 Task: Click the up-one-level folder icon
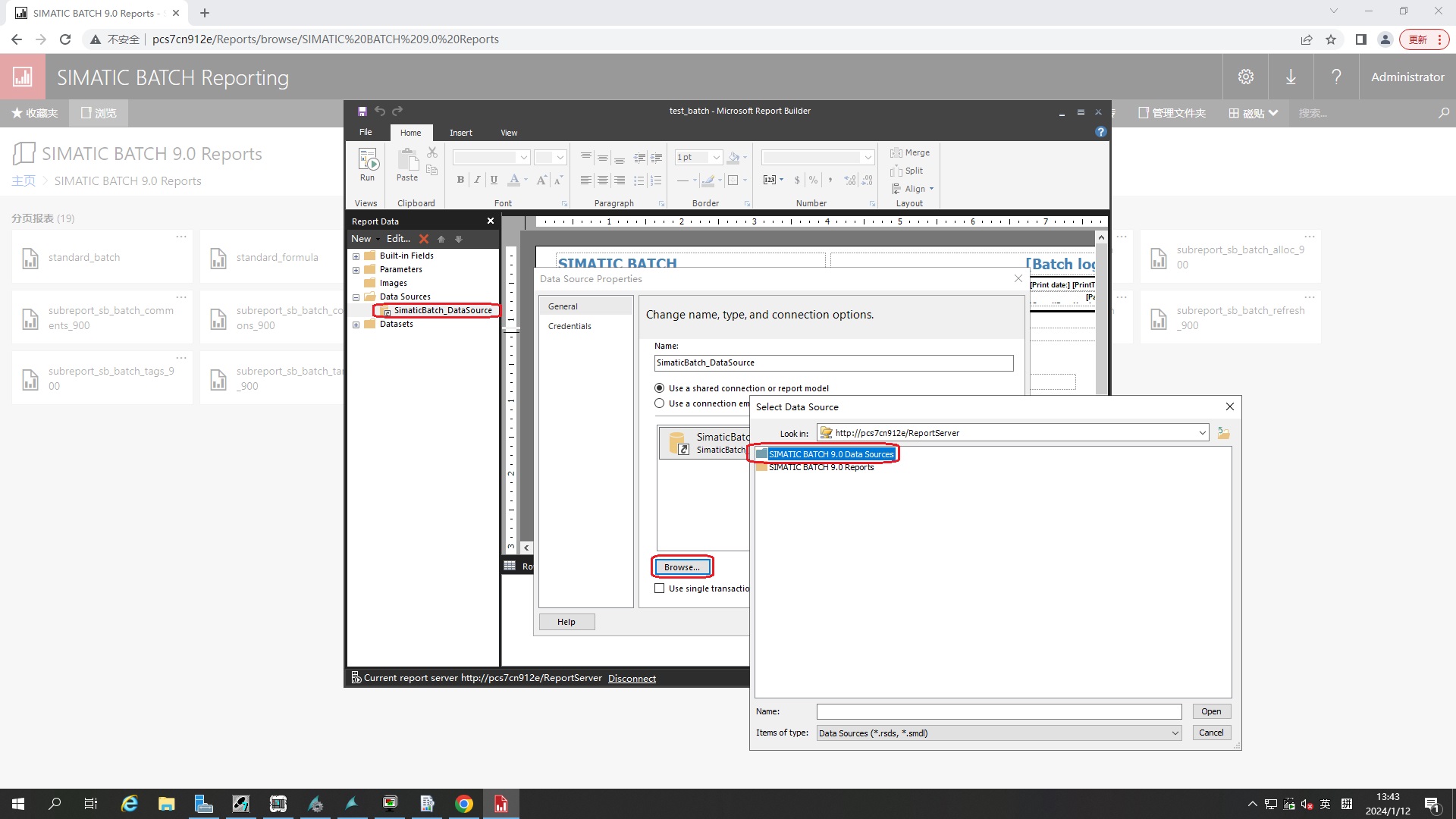click(1223, 433)
